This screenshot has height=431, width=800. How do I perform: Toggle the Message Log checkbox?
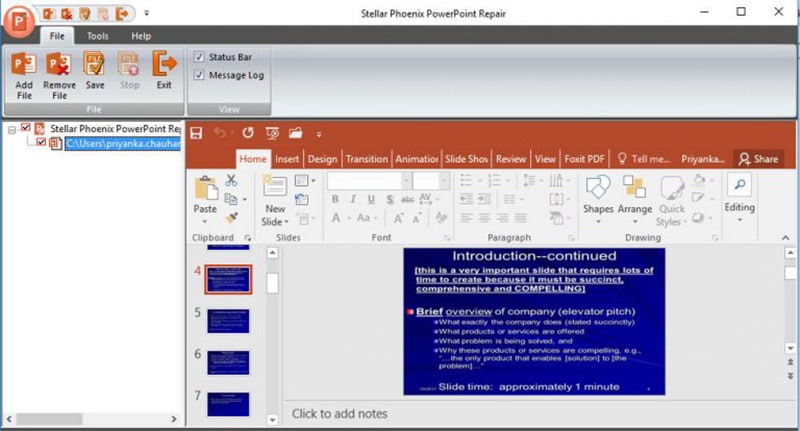point(199,75)
